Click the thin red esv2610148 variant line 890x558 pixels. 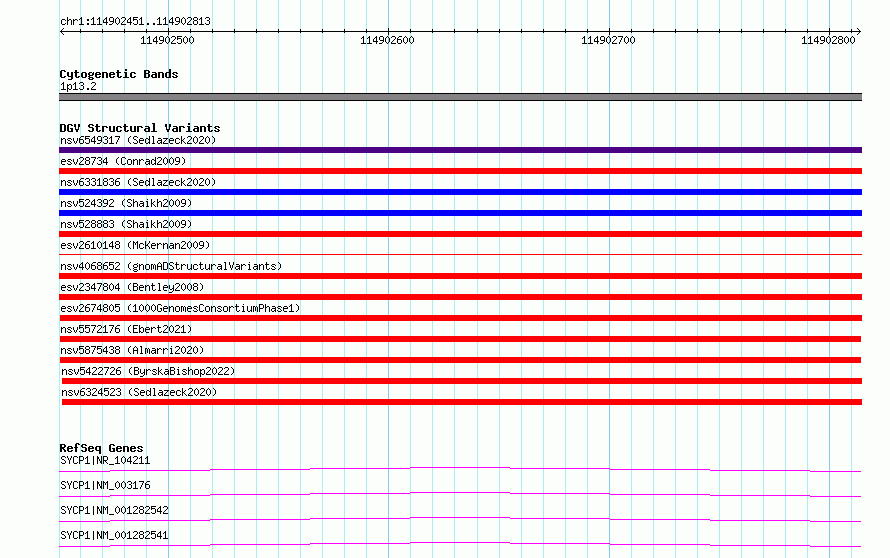tap(460, 254)
